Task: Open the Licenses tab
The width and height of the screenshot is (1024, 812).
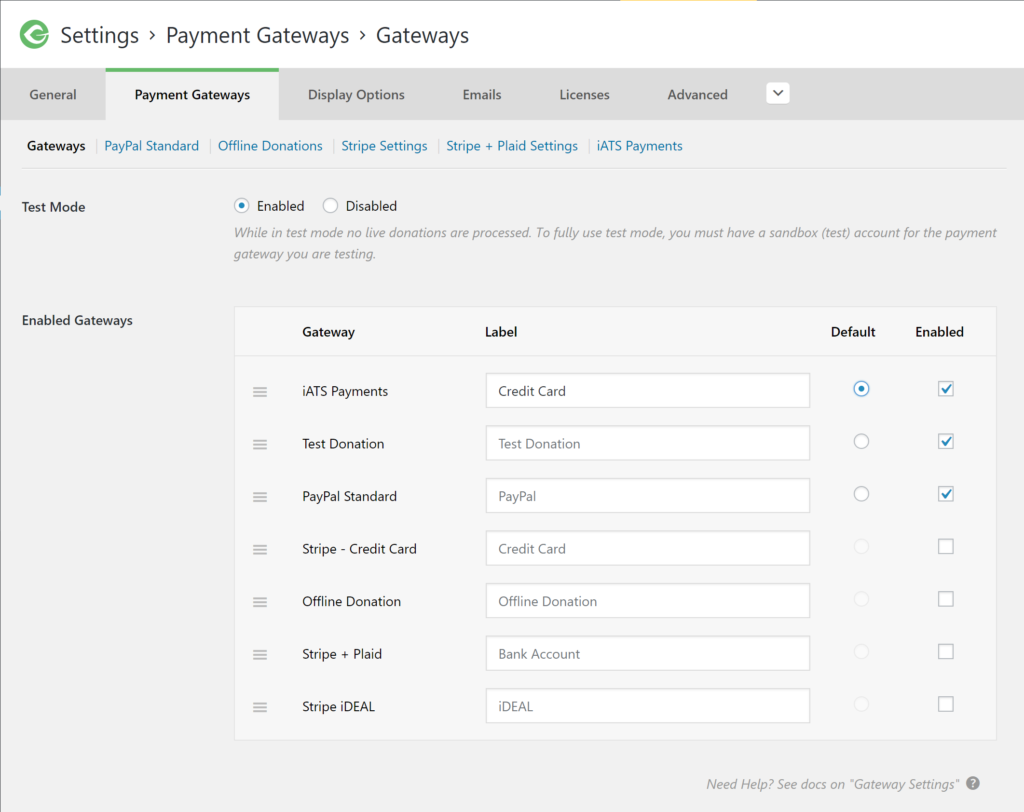Action: coord(584,95)
